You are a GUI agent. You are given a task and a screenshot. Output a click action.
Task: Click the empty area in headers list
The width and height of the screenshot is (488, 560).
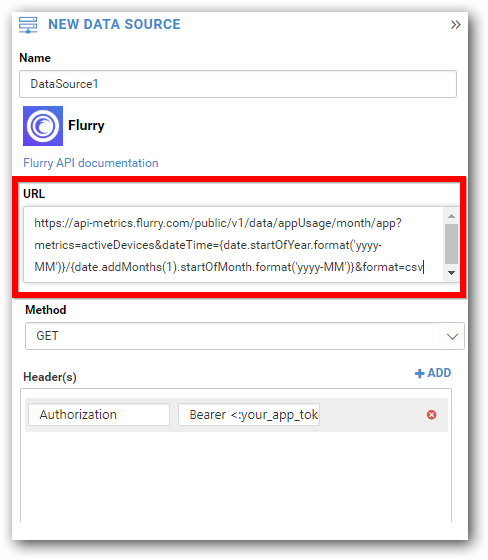click(x=236, y=477)
